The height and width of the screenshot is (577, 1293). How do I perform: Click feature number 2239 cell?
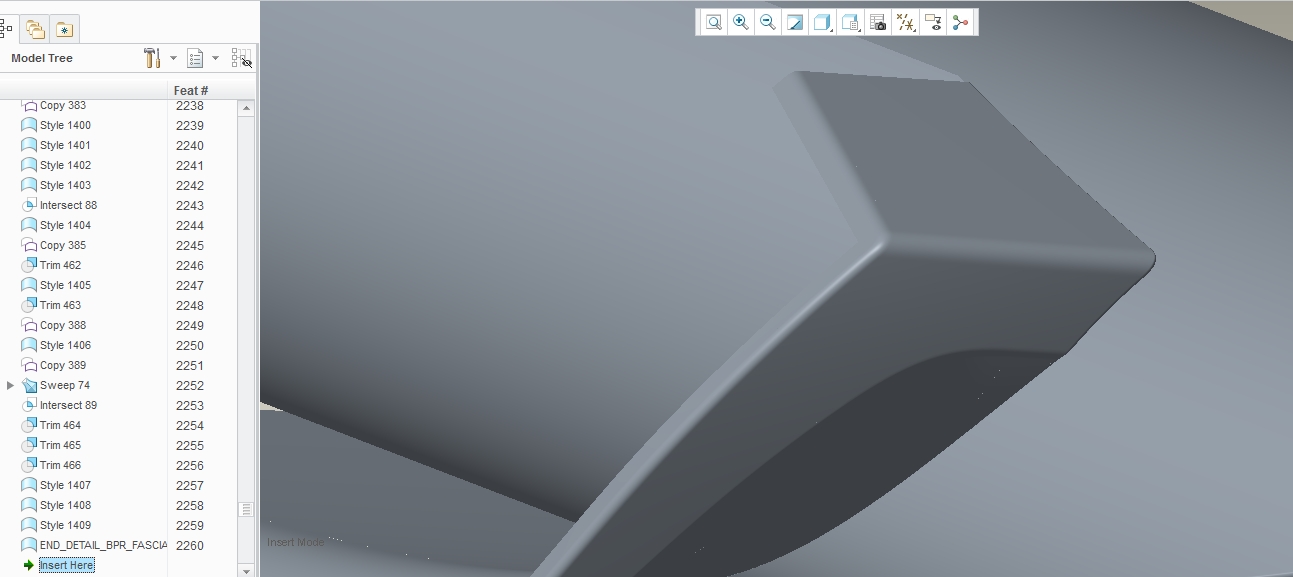pos(190,125)
